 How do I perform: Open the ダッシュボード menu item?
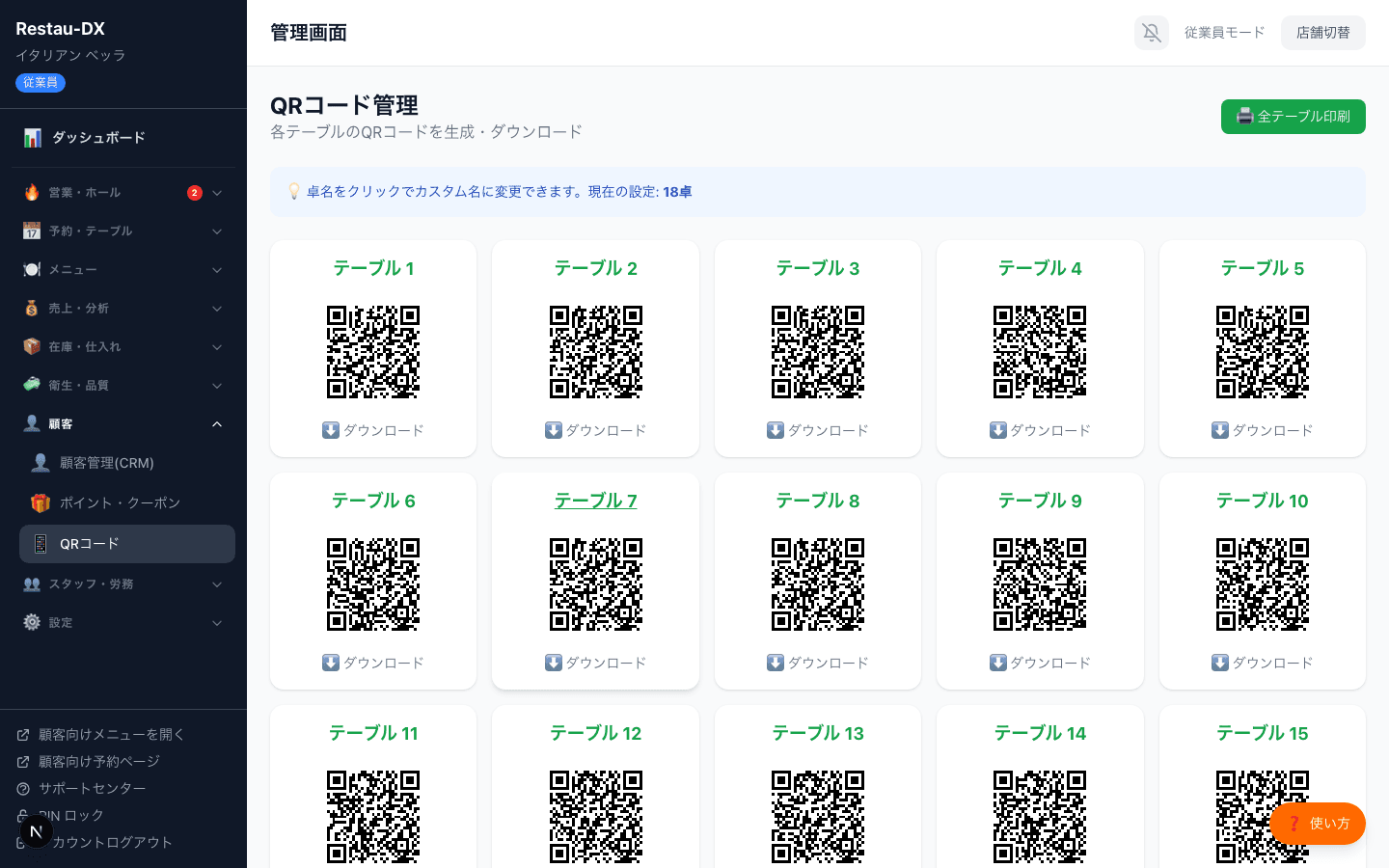coord(123,138)
